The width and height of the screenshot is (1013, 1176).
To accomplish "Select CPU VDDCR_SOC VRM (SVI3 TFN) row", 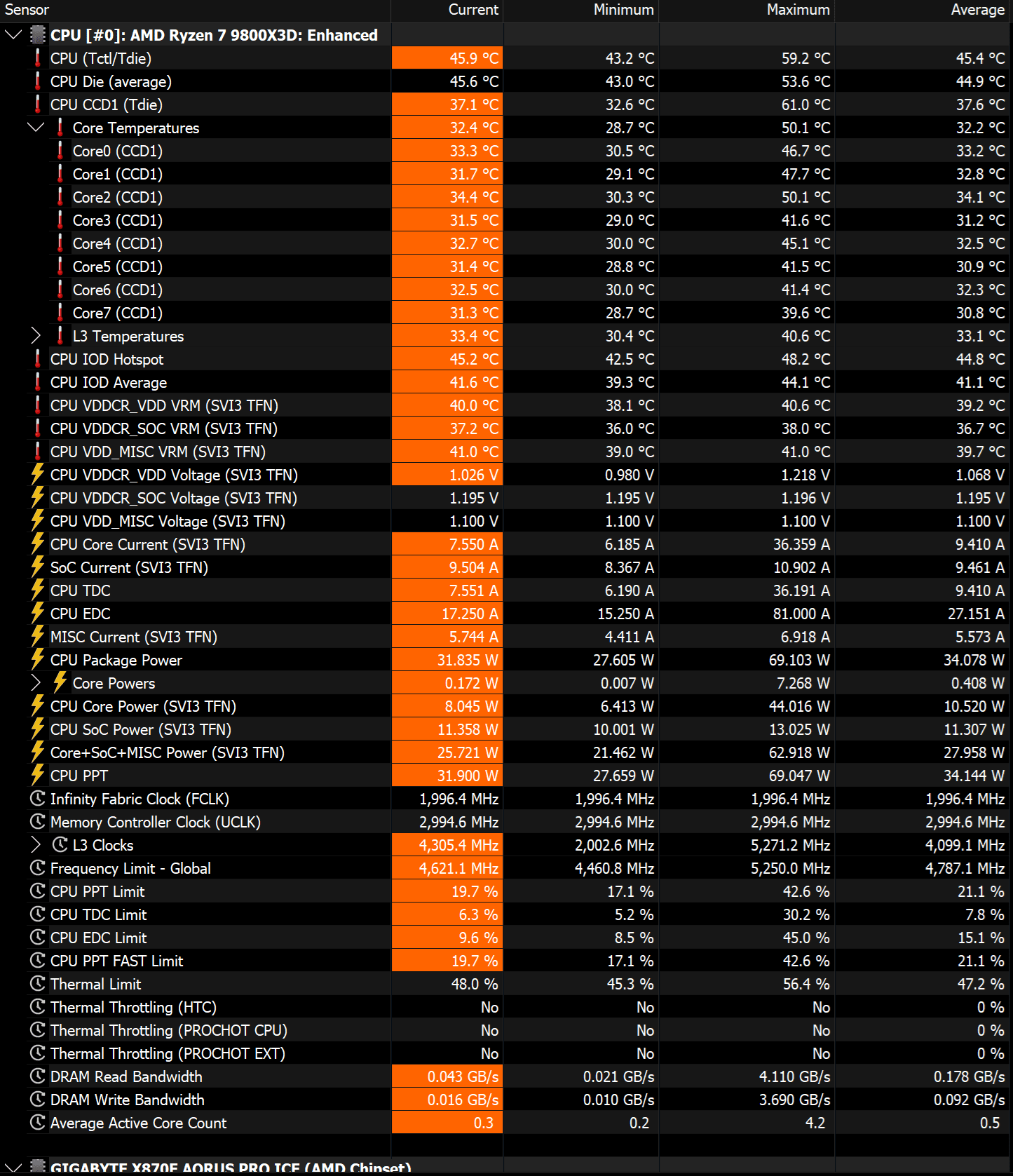I will (506, 428).
